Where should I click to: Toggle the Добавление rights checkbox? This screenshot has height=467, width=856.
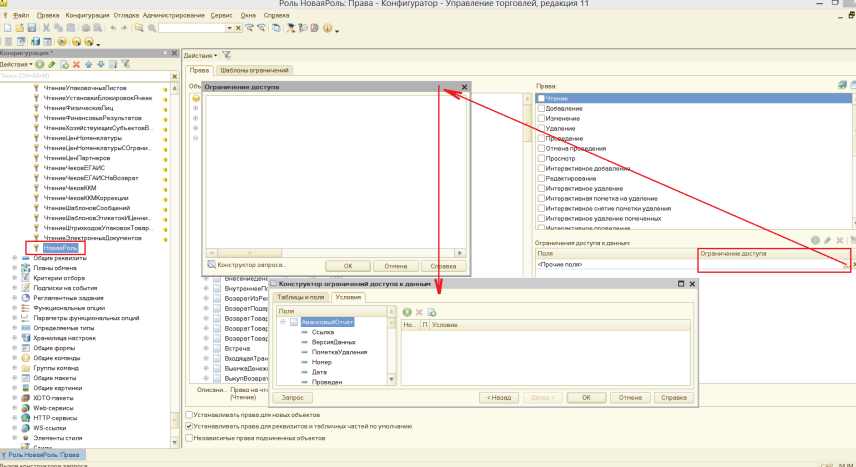(x=542, y=108)
